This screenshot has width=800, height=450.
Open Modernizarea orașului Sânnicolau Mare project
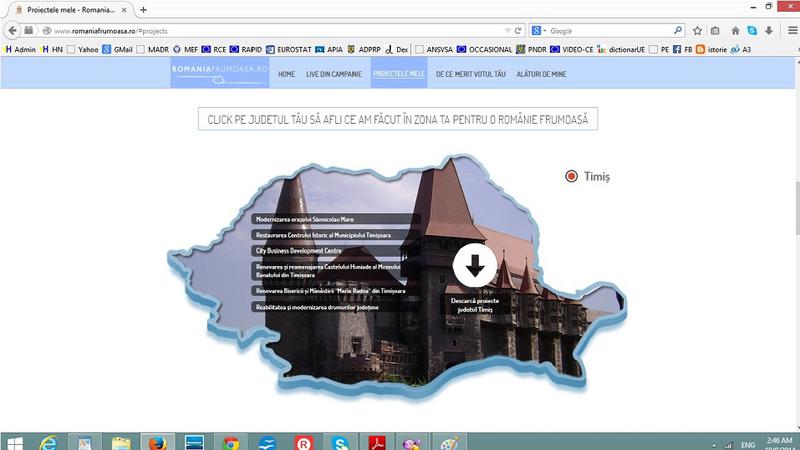[335, 219]
